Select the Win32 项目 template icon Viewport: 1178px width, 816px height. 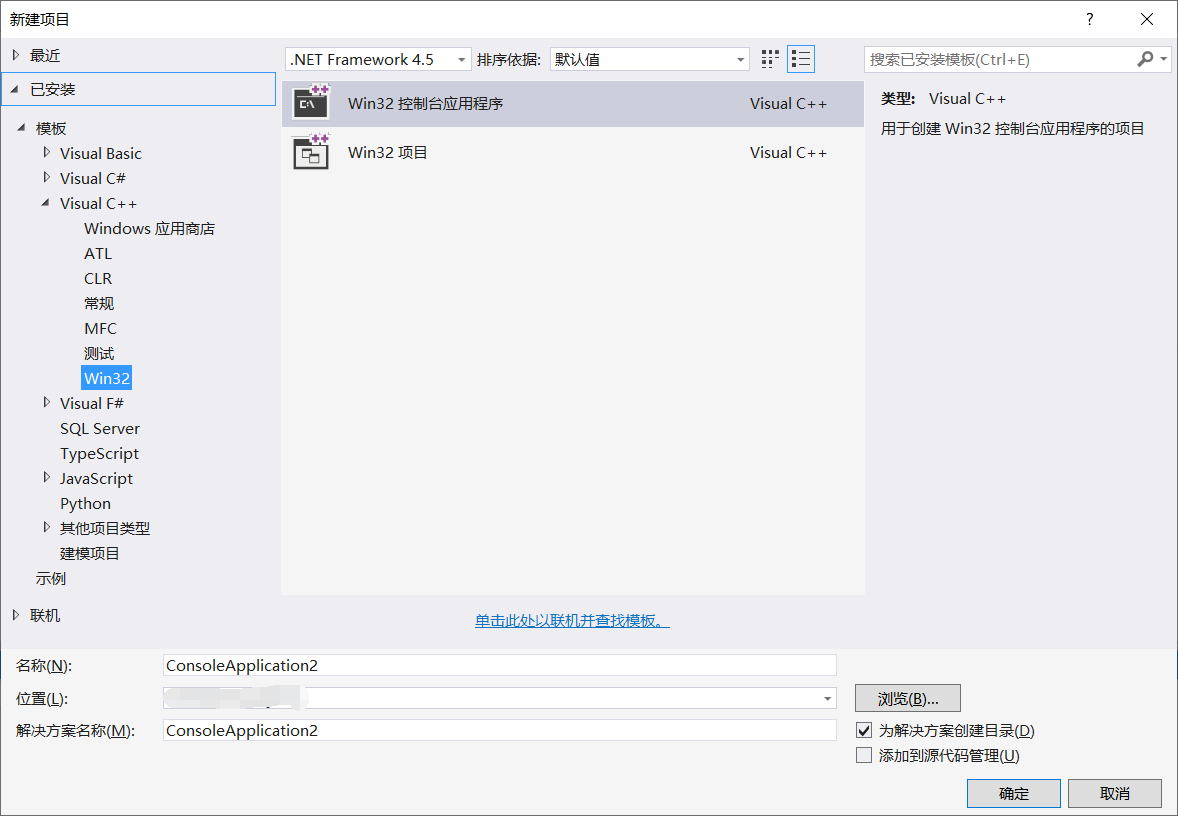click(x=311, y=153)
